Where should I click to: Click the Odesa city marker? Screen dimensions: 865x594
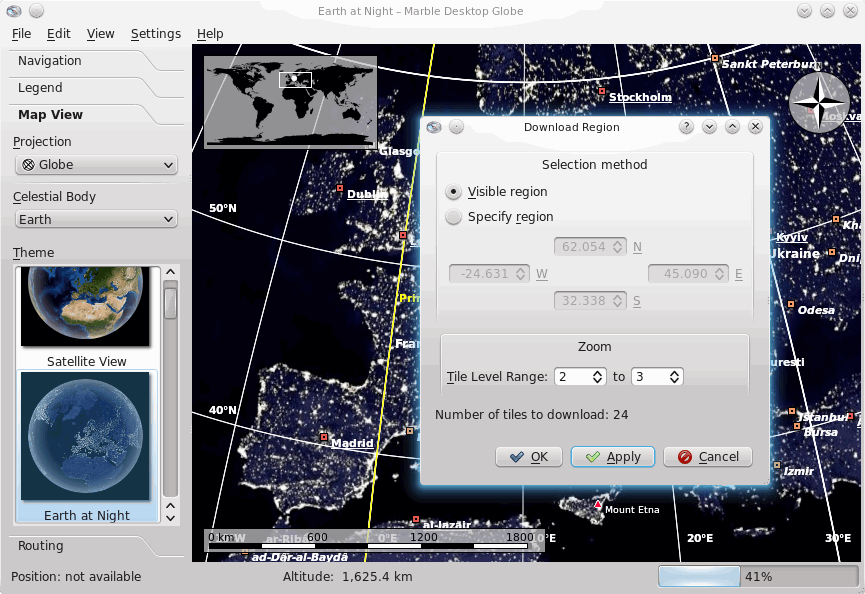[791, 304]
